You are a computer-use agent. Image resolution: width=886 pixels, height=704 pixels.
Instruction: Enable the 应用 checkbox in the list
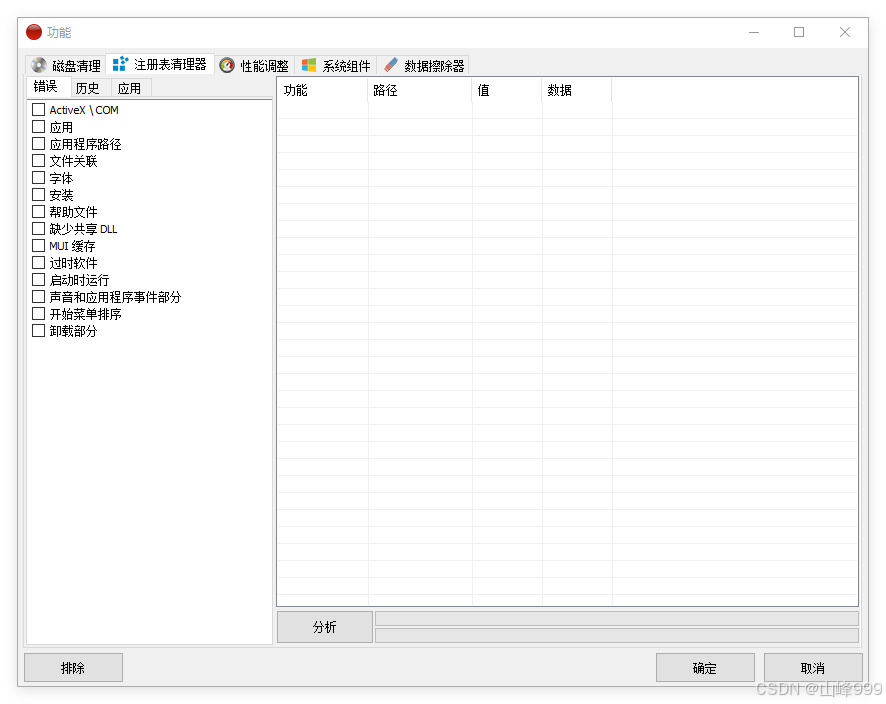38,127
